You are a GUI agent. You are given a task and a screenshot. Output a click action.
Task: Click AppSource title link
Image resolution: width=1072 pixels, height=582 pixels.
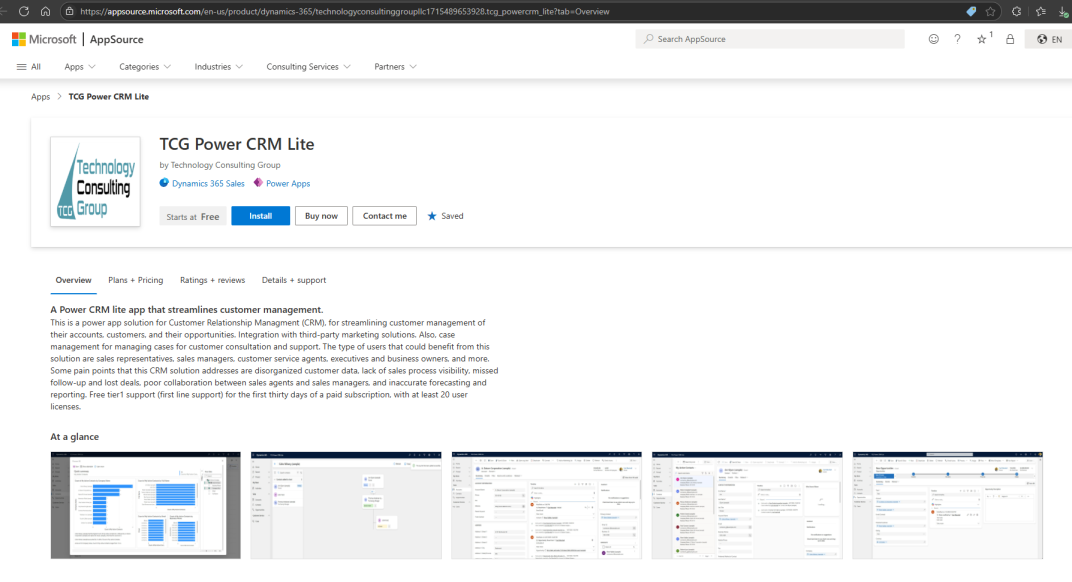click(x=116, y=39)
